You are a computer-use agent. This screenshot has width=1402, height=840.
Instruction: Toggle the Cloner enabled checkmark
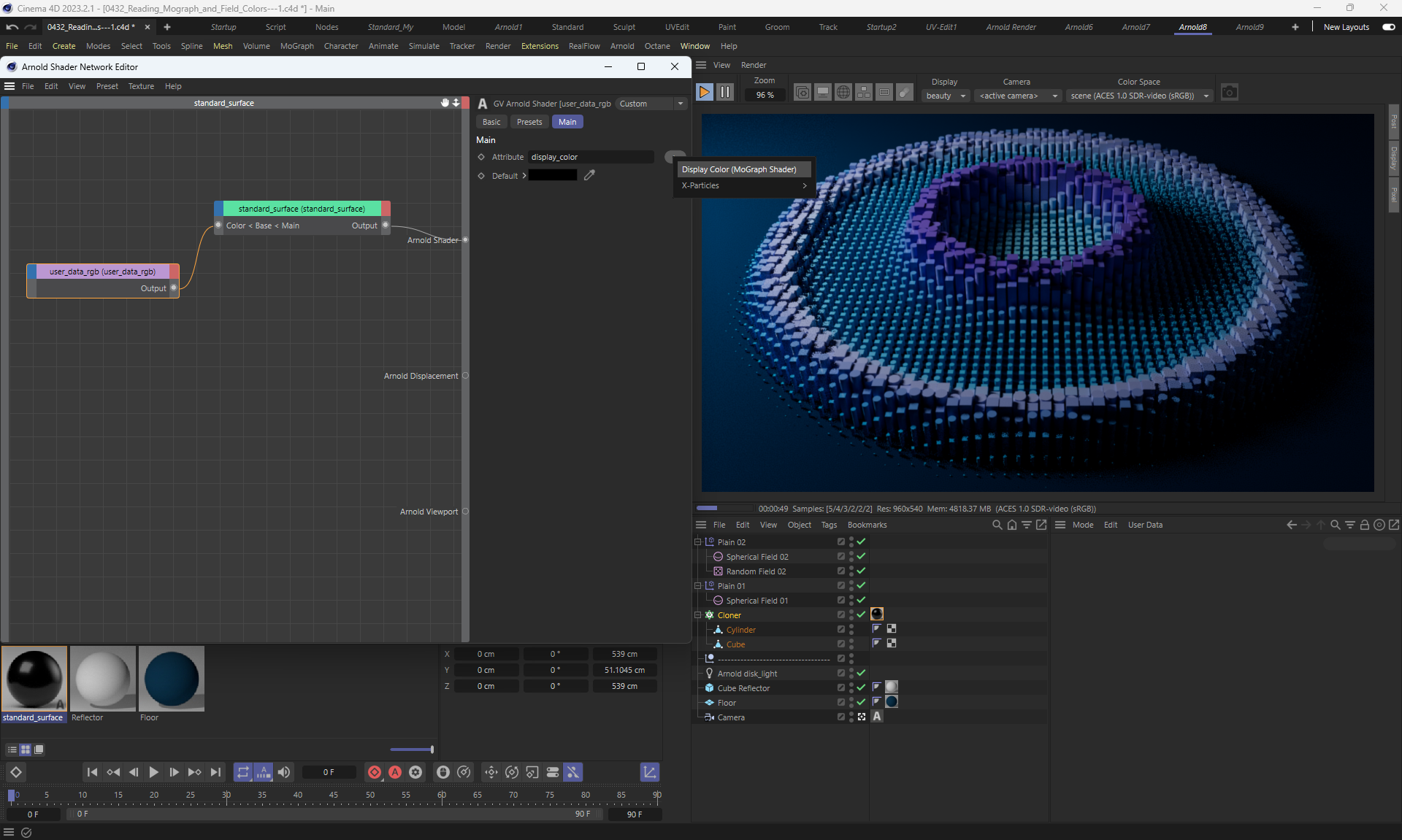tap(862, 614)
